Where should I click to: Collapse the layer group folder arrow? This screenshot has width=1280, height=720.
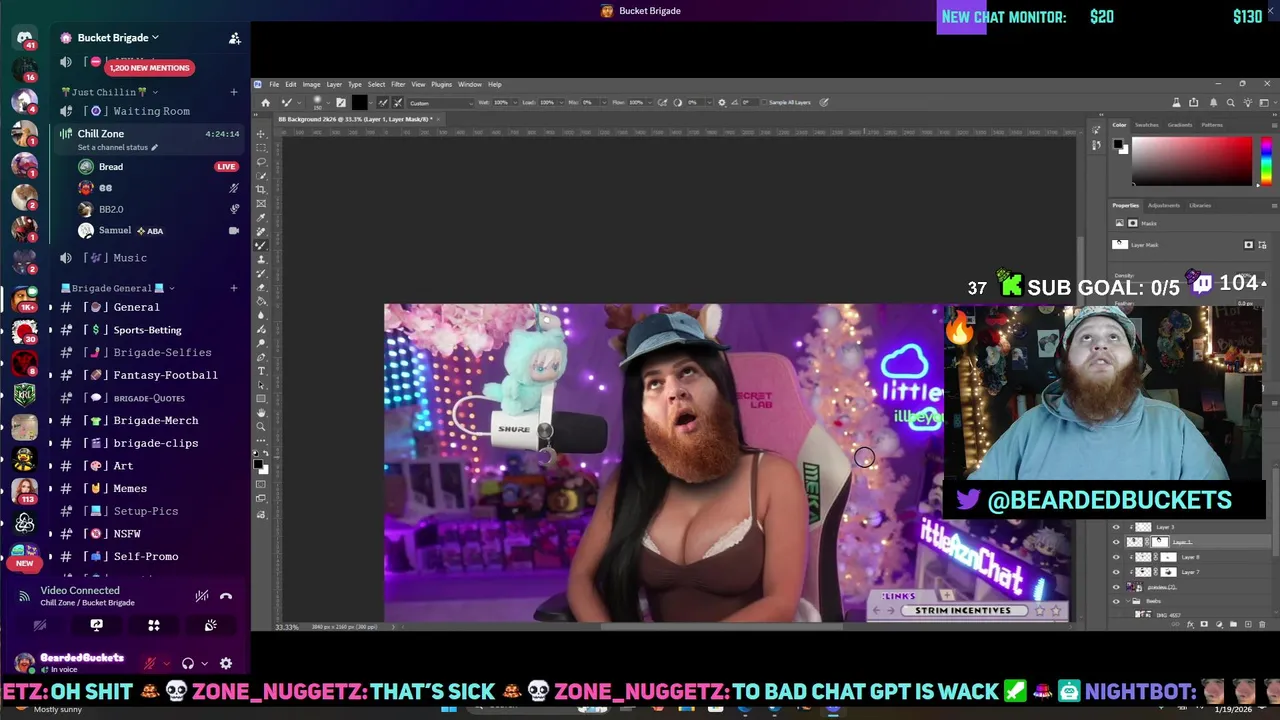pyautogui.click(x=1128, y=601)
